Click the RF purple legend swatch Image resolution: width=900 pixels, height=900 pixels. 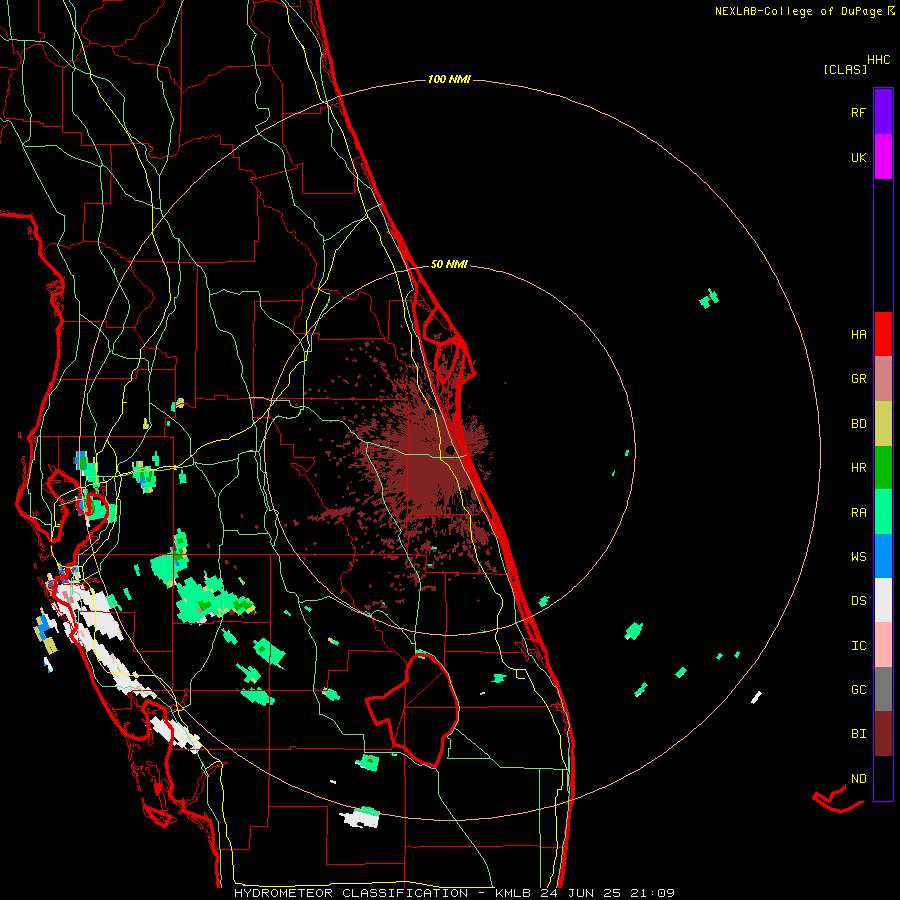tap(883, 112)
